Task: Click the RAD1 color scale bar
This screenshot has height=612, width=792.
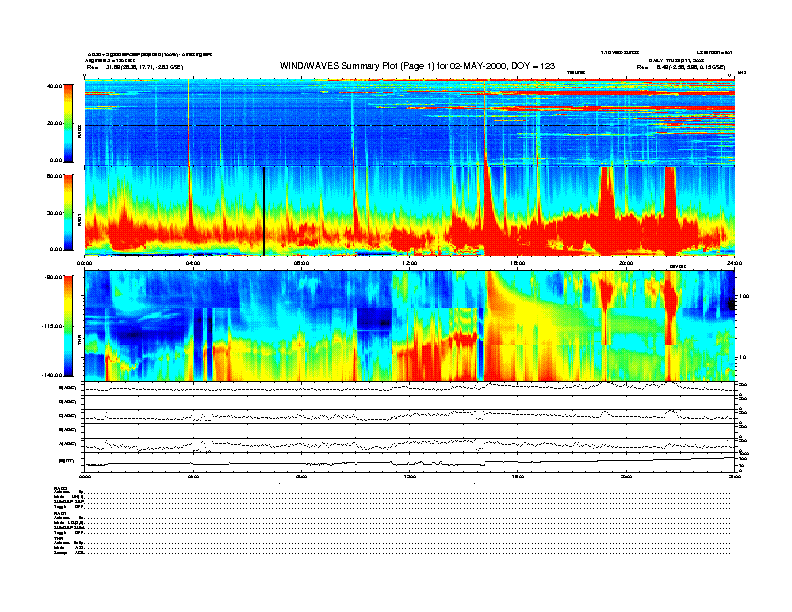Action: [x=68, y=212]
